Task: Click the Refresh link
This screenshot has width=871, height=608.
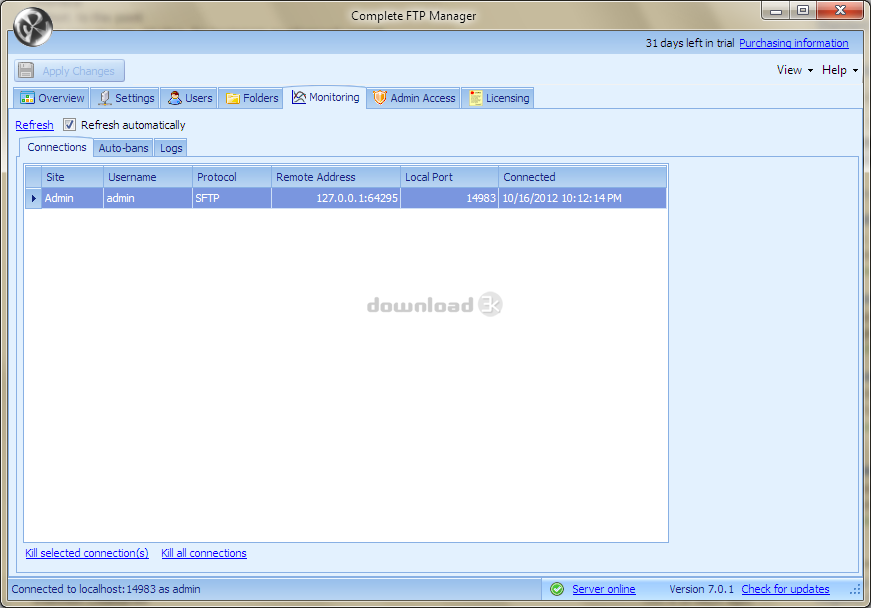Action: (x=34, y=125)
